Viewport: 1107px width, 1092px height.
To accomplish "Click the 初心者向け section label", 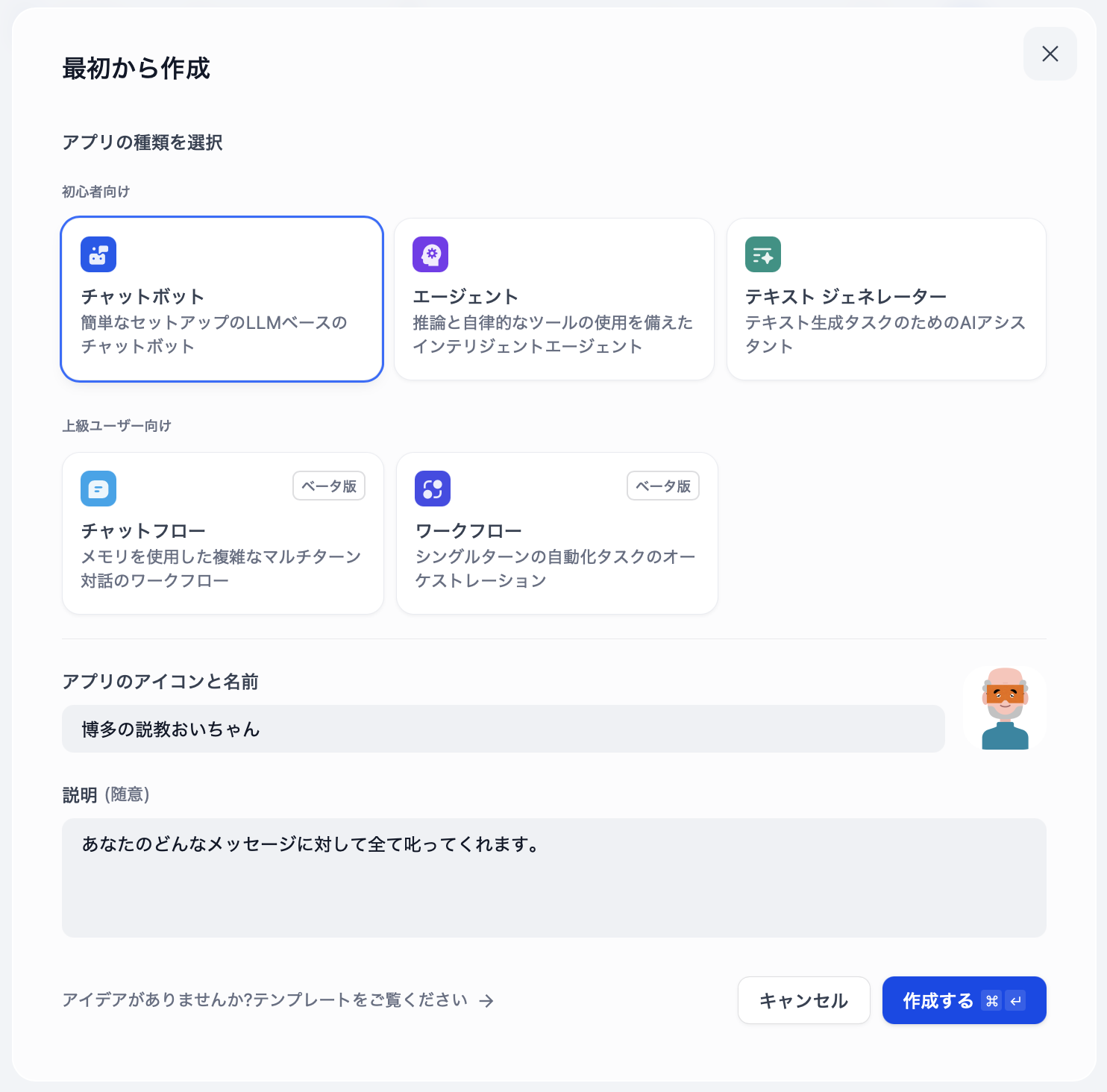I will click(x=96, y=192).
